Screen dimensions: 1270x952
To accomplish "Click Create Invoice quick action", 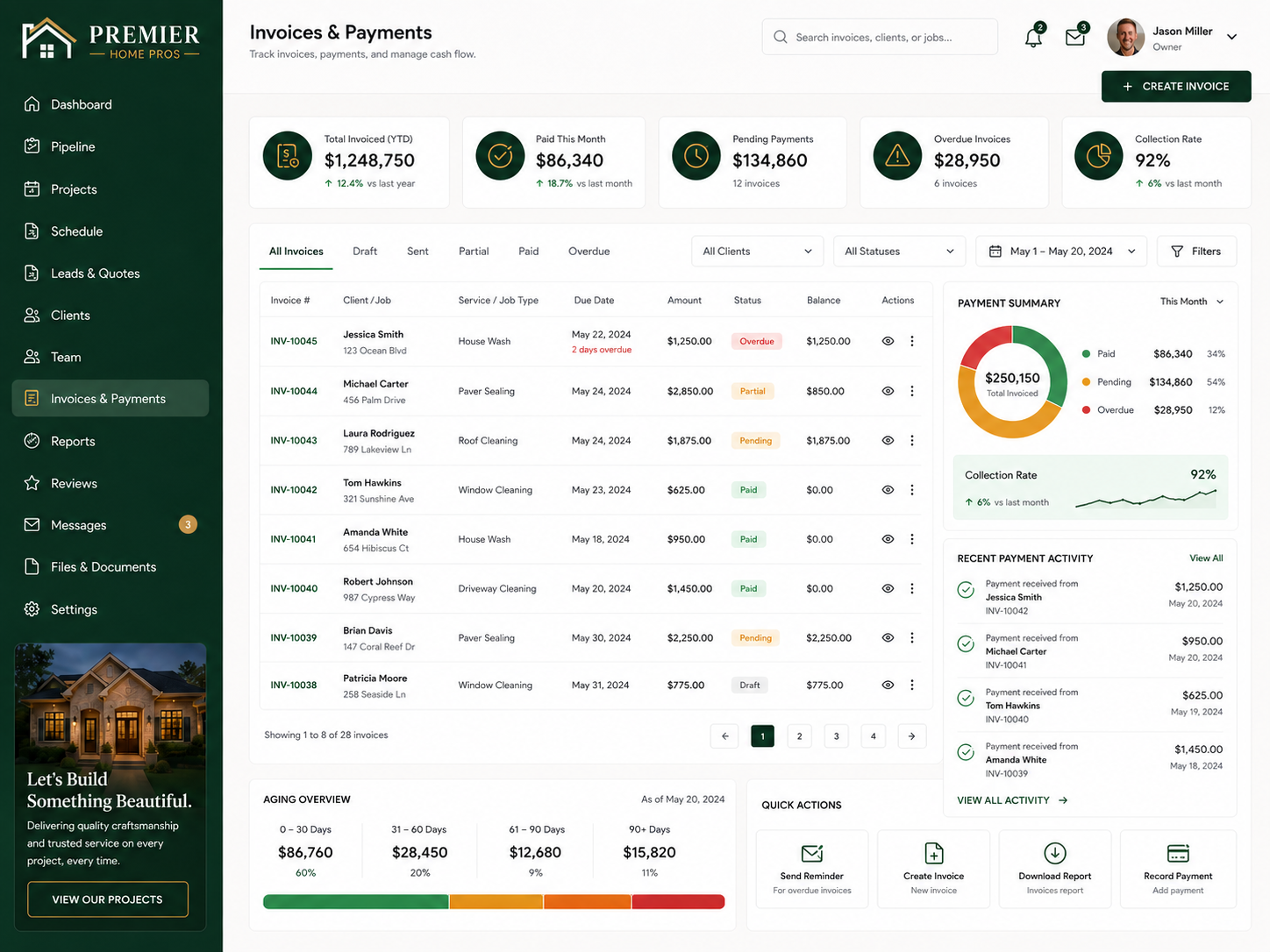I will pyautogui.click(x=934, y=869).
